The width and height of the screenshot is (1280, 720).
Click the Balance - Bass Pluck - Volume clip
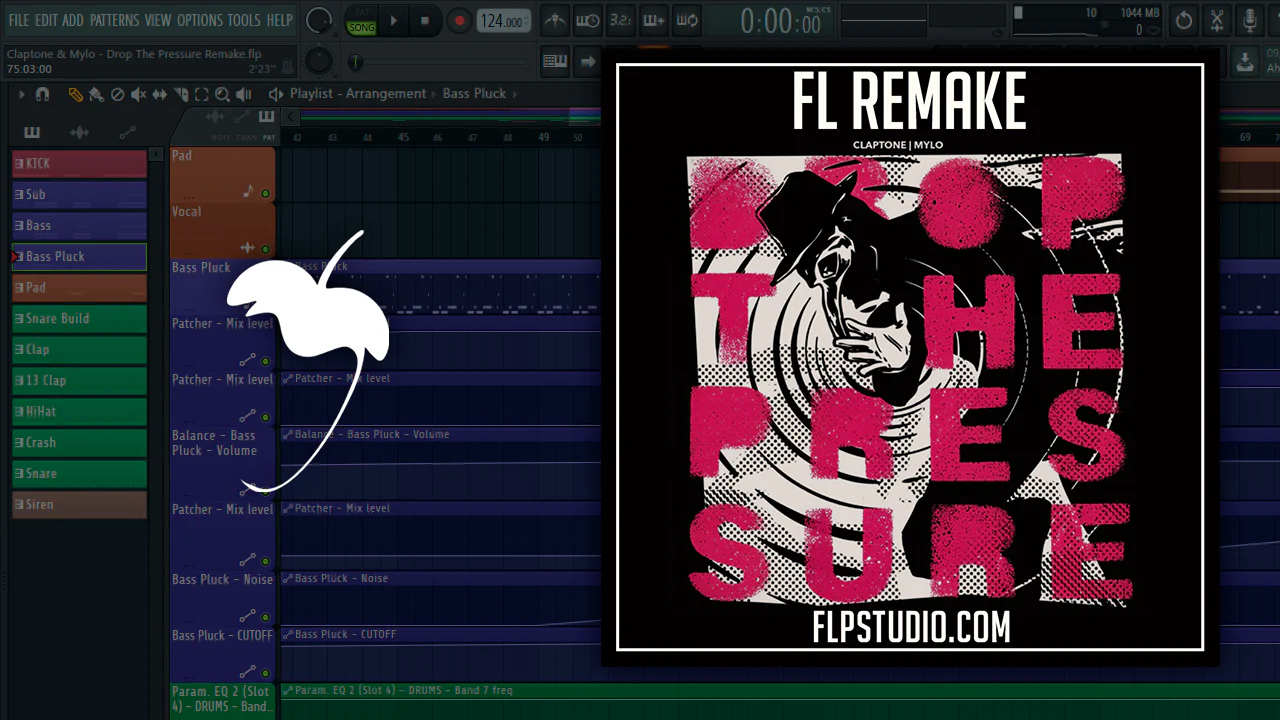pyautogui.click(x=440, y=462)
